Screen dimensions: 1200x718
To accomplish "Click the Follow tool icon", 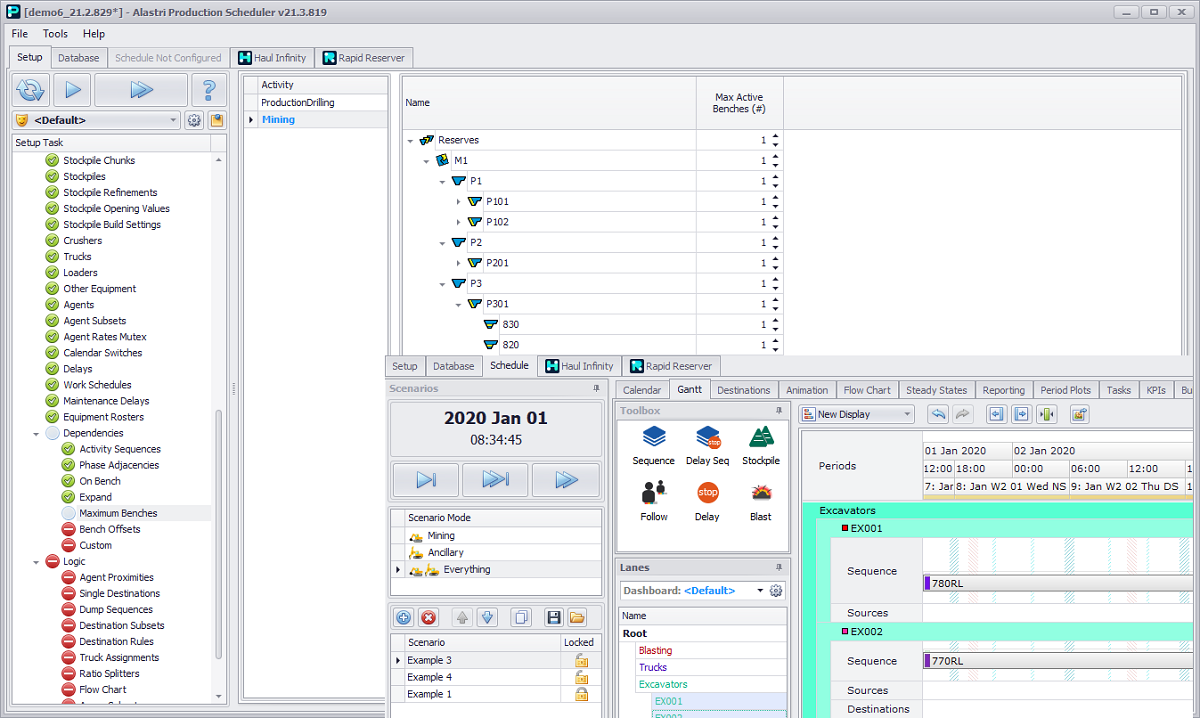I will point(653,494).
